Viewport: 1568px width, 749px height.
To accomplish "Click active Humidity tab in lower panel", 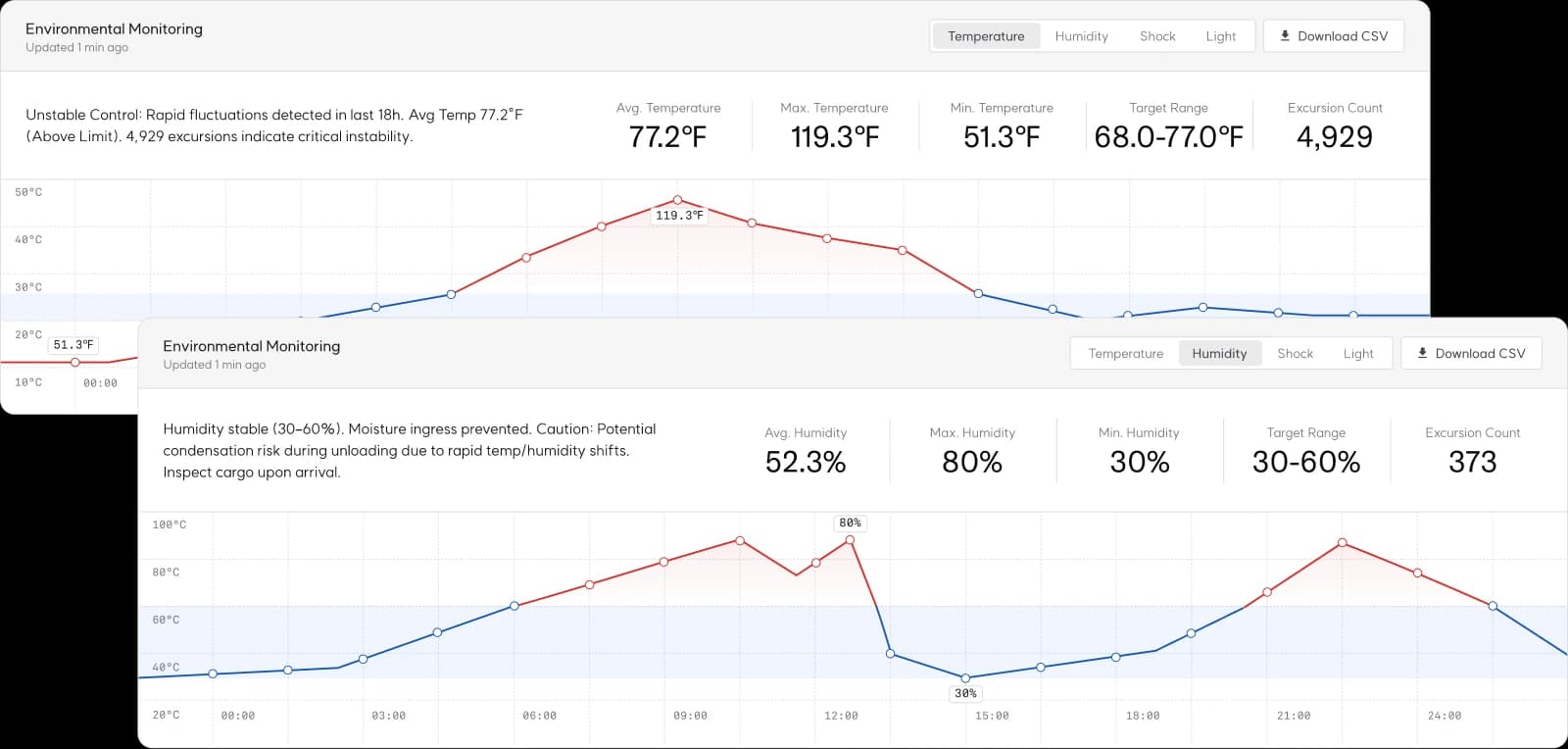I will click(x=1219, y=354).
